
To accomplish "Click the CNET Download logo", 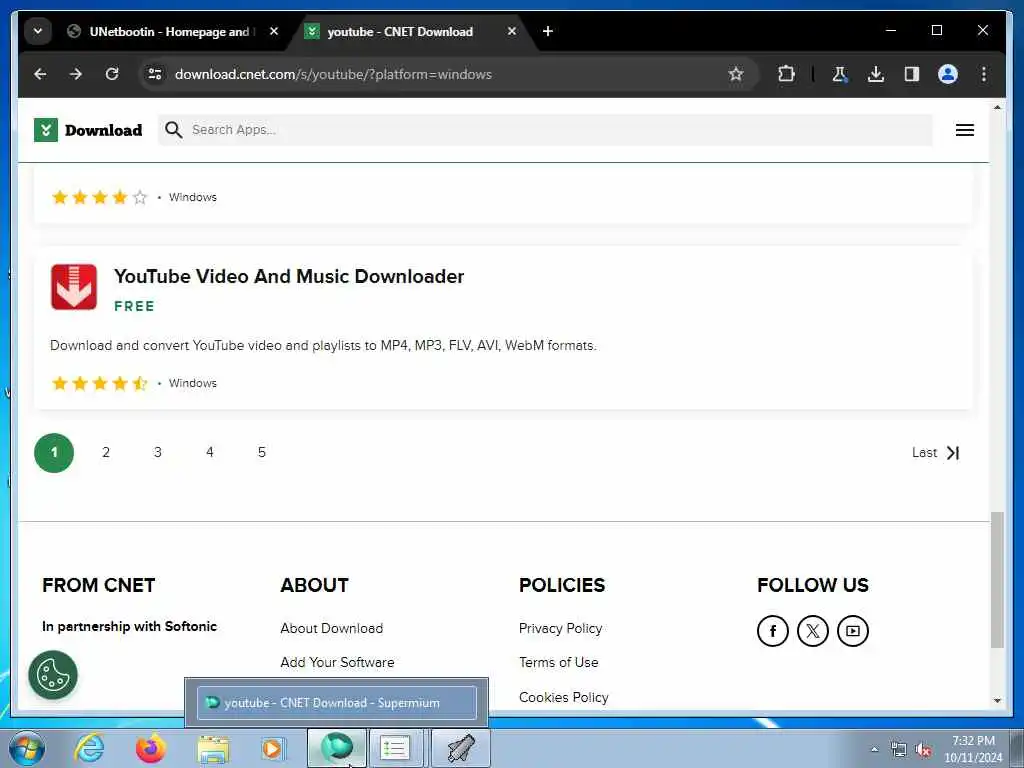I will (88, 130).
